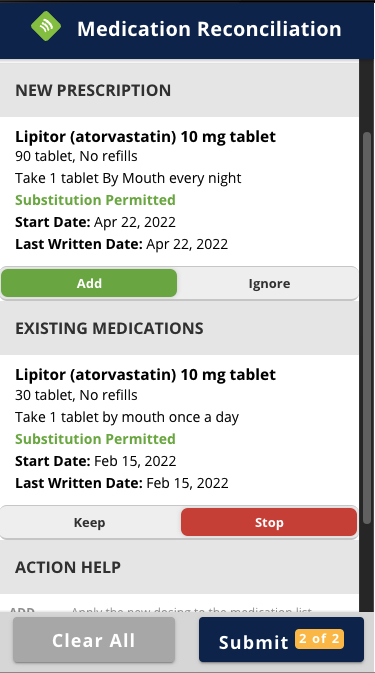The image size is (375, 673).
Task: Click new prescription Lipitor 10 mg tablet title
Action: point(145,136)
